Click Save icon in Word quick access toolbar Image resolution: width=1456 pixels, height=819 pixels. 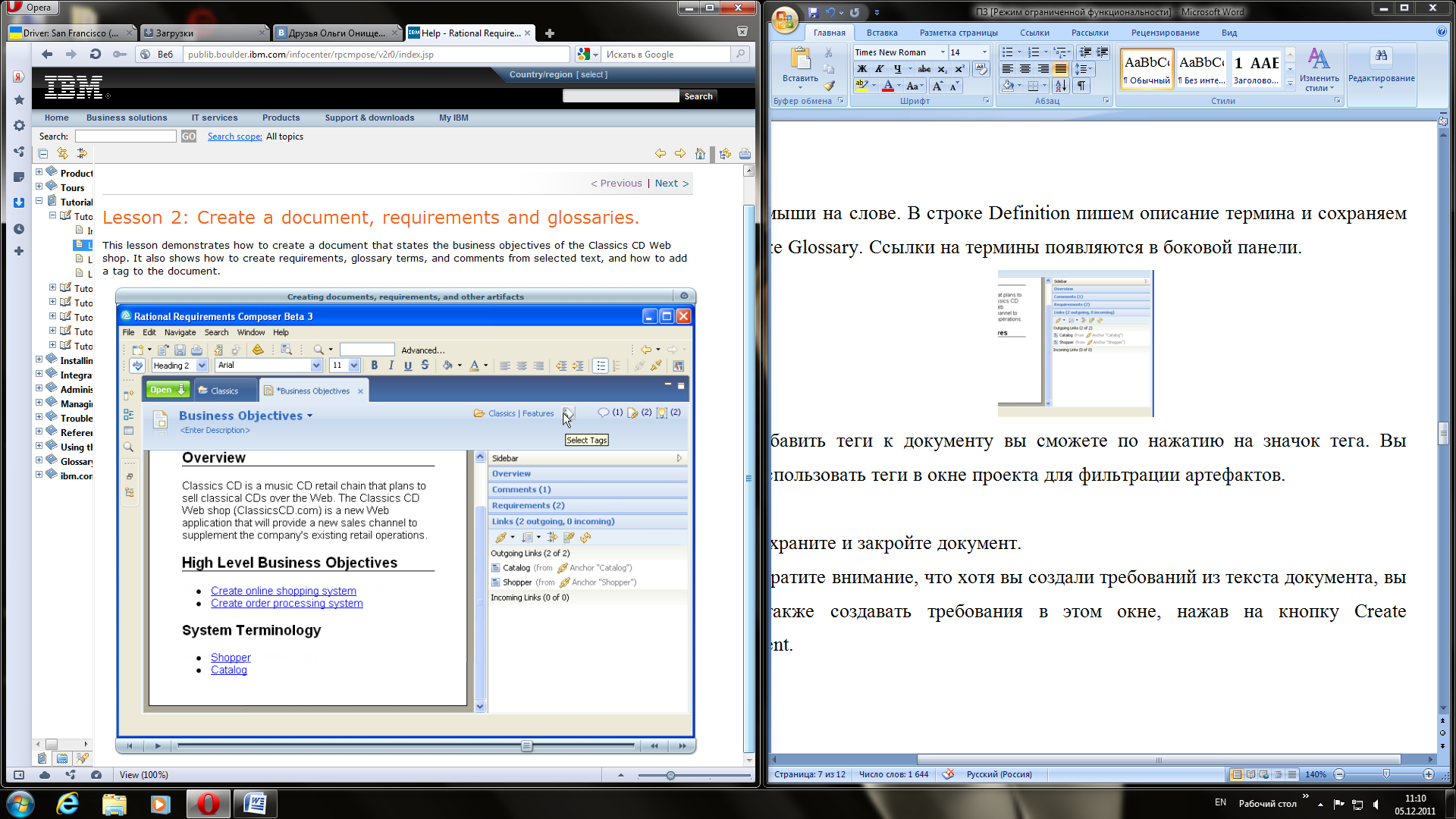pyautogui.click(x=813, y=12)
